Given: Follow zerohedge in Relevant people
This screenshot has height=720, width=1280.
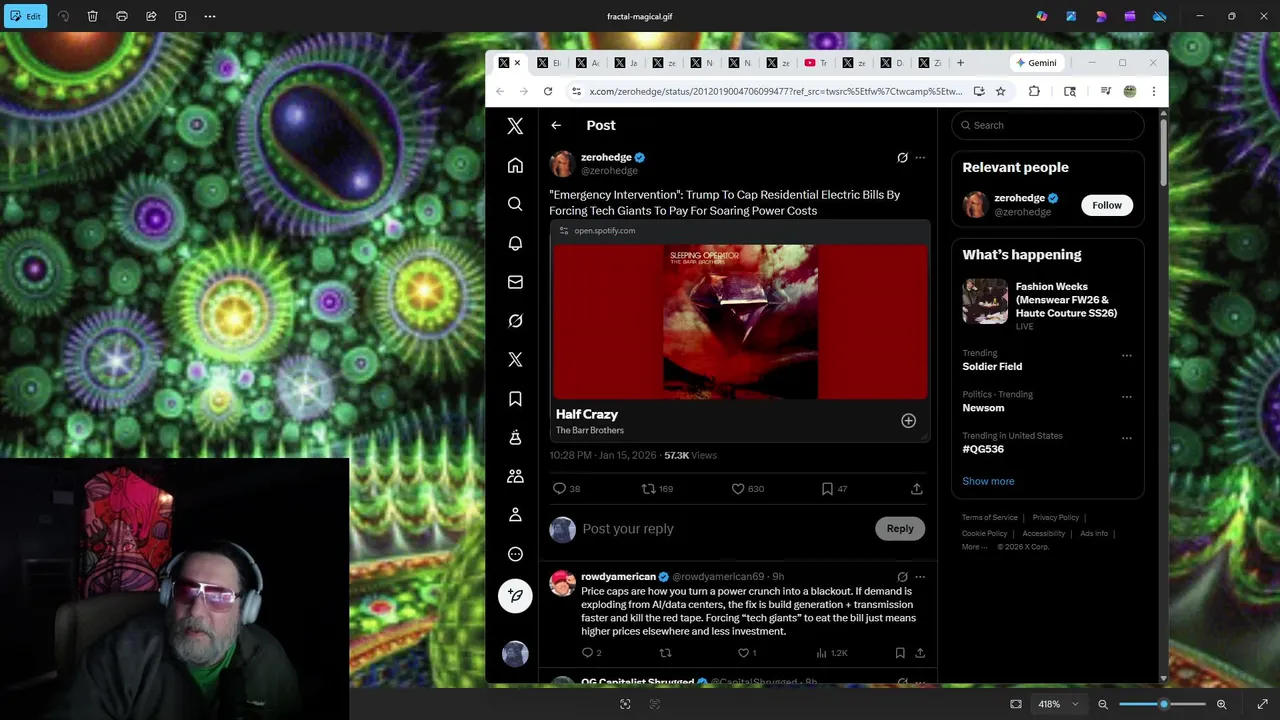Looking at the screenshot, I should pos(1106,205).
